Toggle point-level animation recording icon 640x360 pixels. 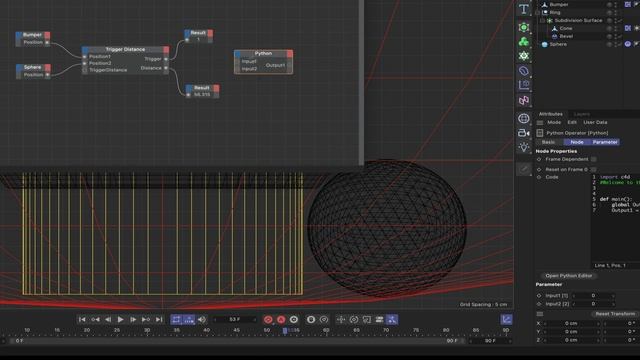coord(392,320)
